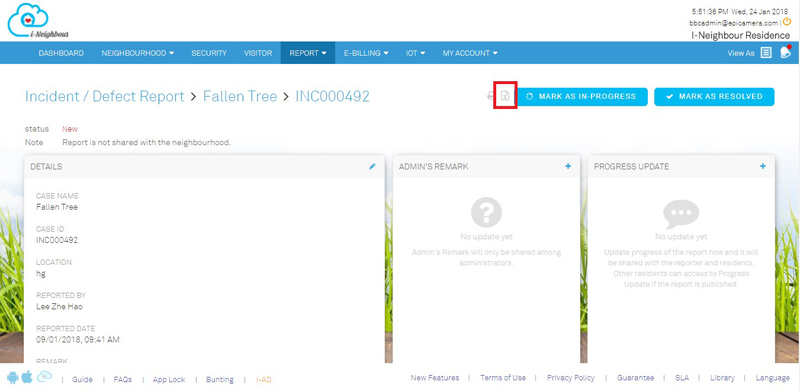
Task: Expand the IoT dropdown menu
Action: [x=415, y=53]
